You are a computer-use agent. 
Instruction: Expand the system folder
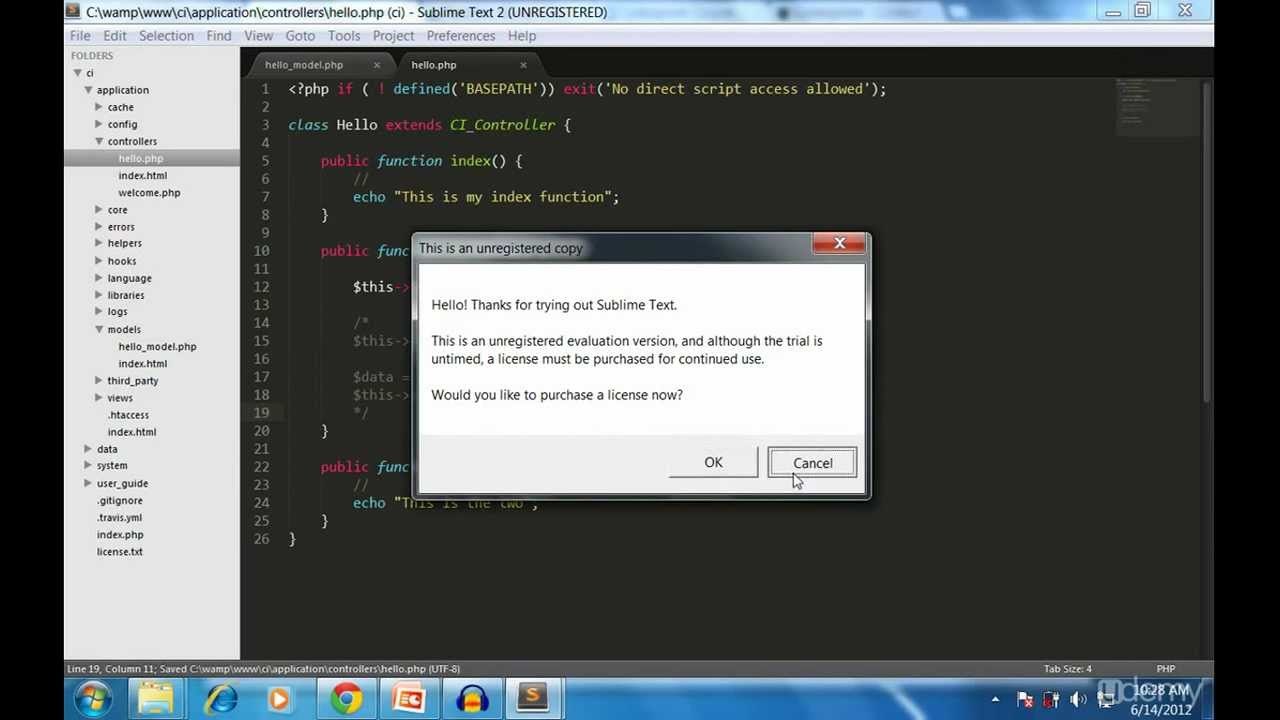(88, 465)
